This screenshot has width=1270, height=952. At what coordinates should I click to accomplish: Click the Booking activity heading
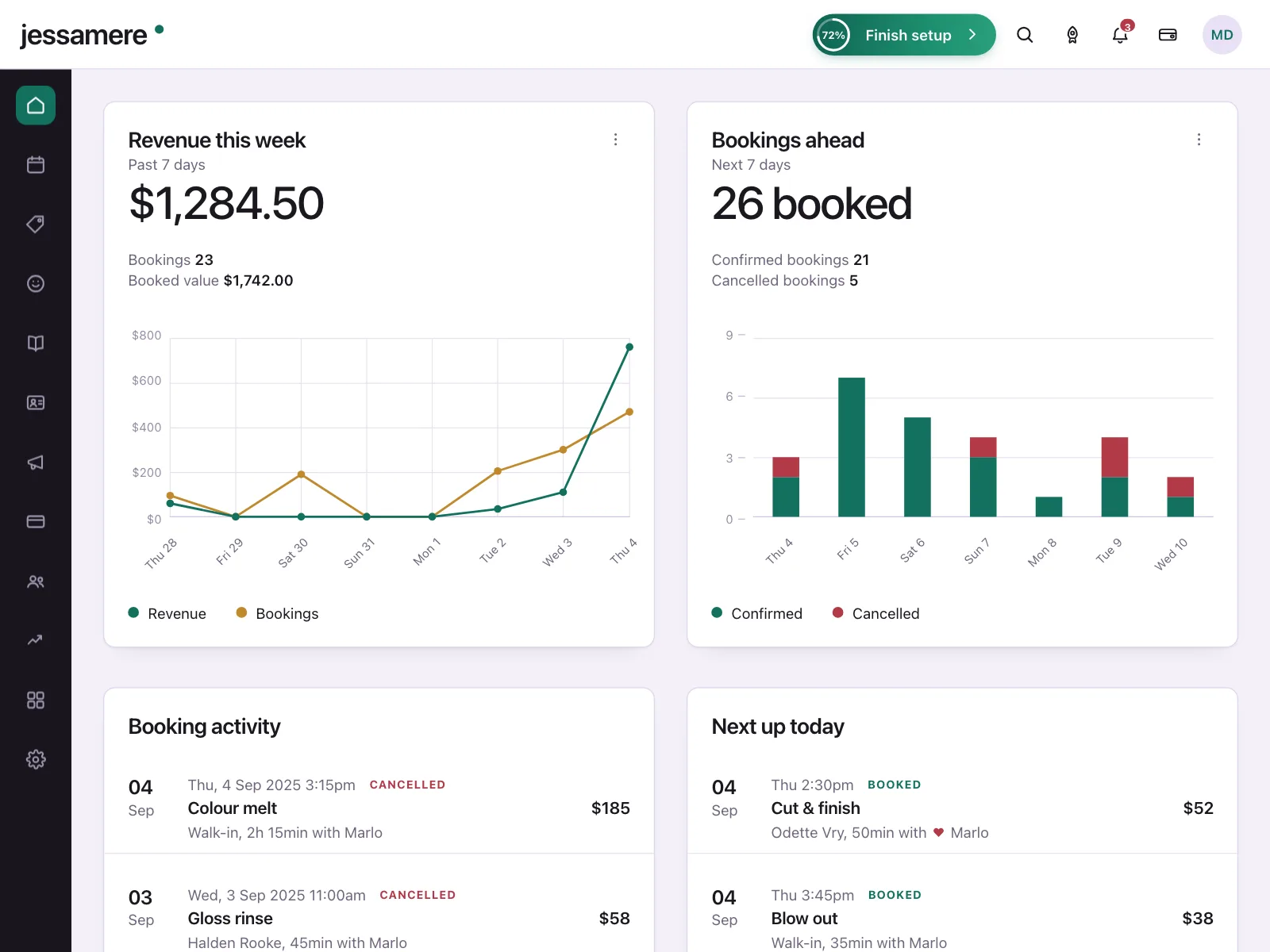(x=205, y=727)
